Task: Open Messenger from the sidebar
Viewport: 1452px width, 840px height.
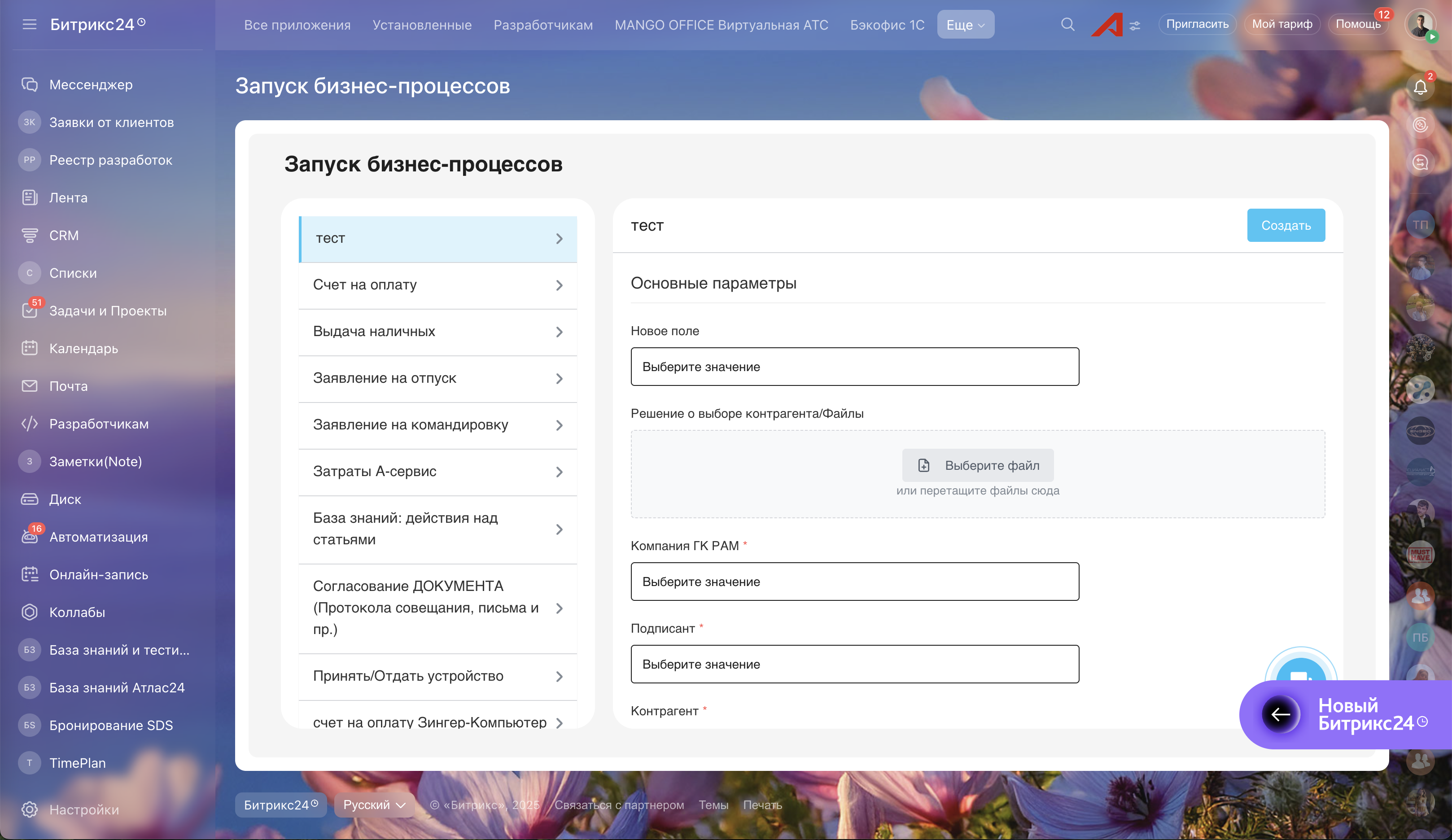Action: click(91, 85)
